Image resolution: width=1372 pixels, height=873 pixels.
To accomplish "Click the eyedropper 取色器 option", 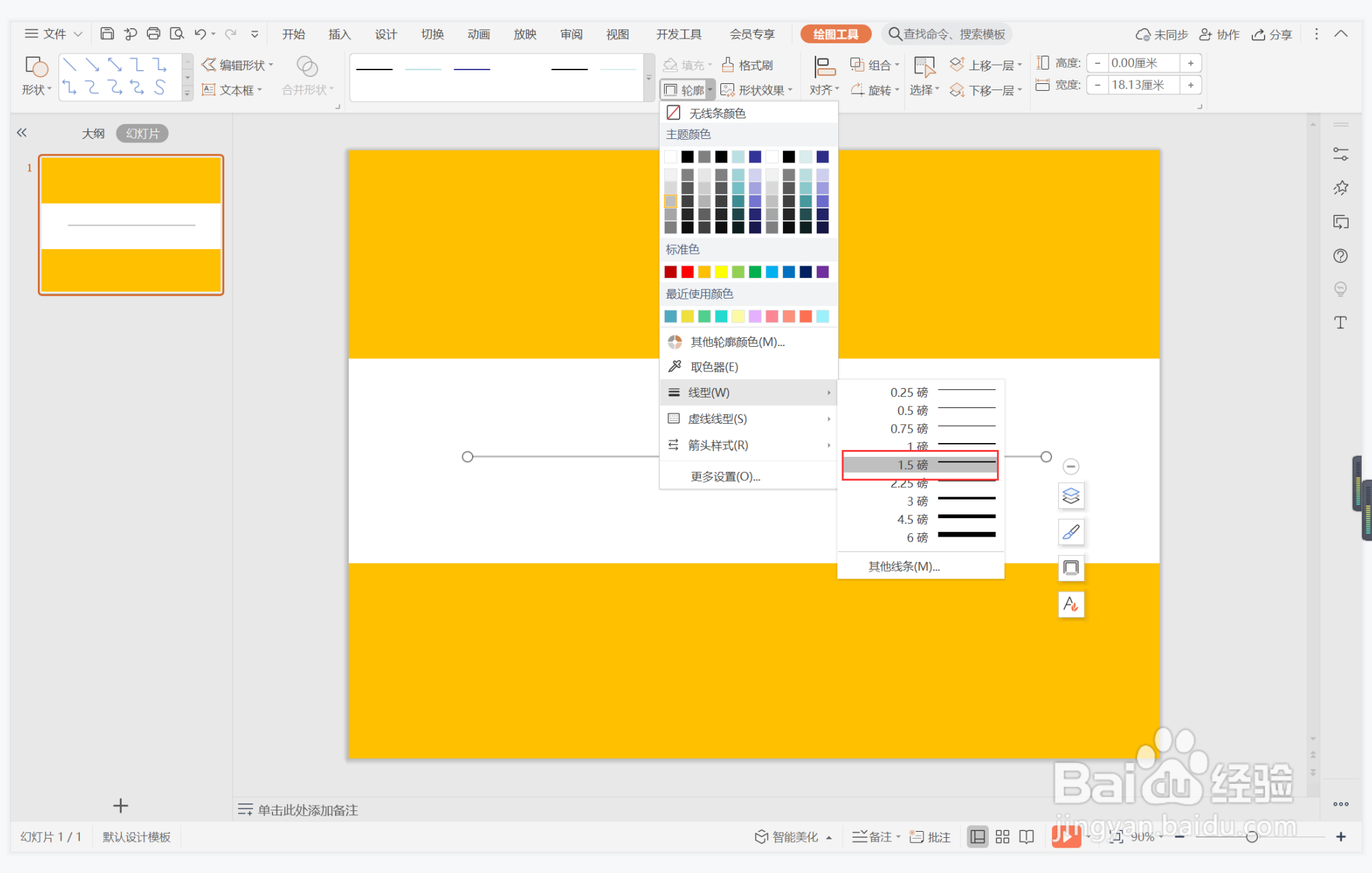I will tap(714, 367).
